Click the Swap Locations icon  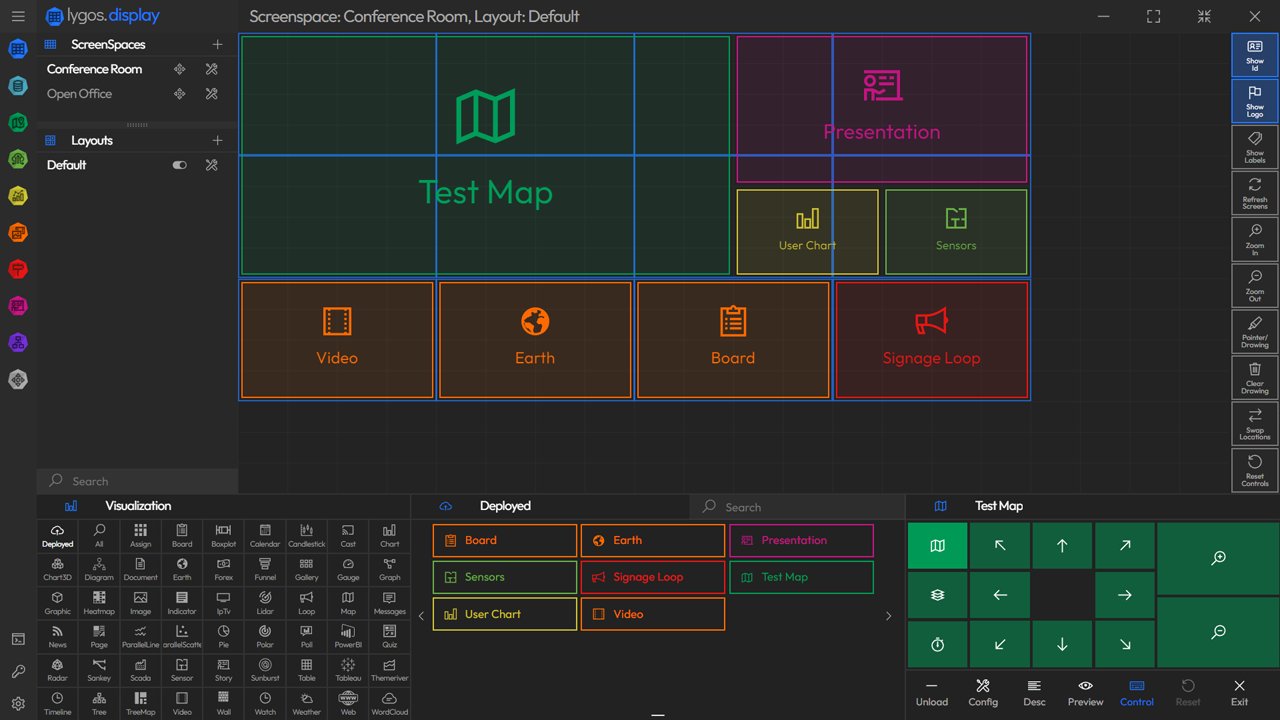pos(1254,422)
